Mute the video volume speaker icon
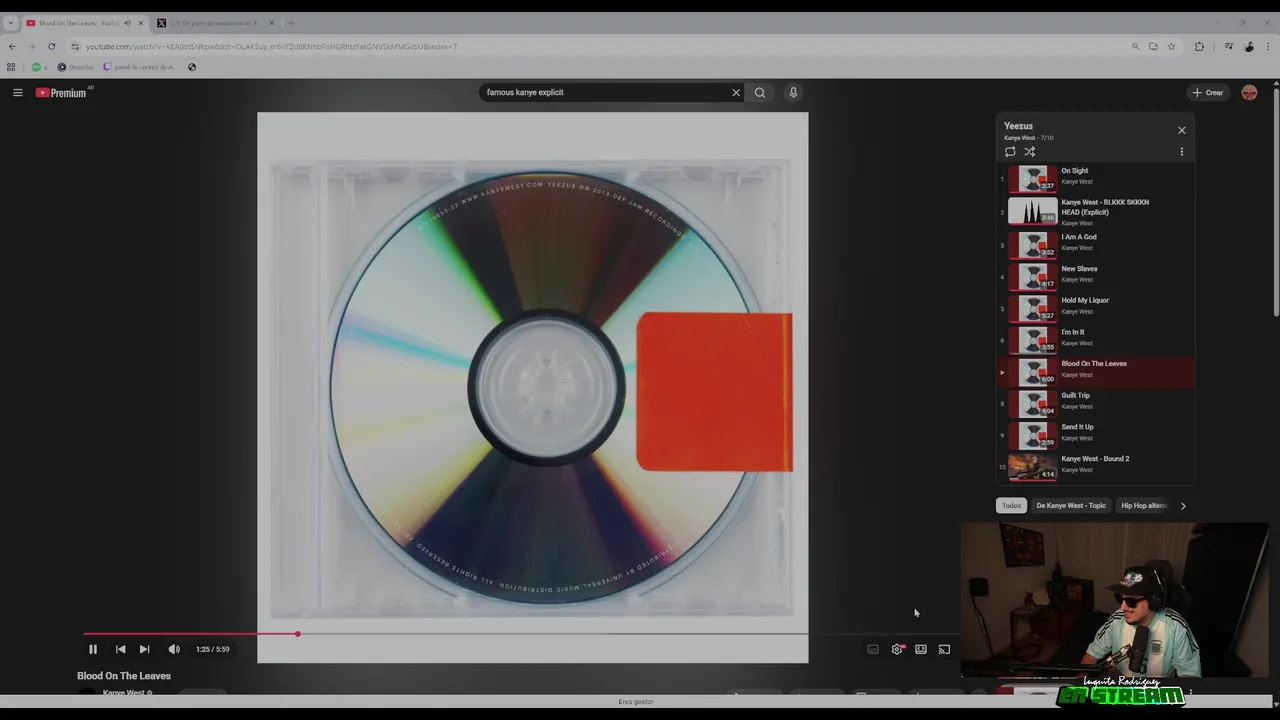 (174, 649)
